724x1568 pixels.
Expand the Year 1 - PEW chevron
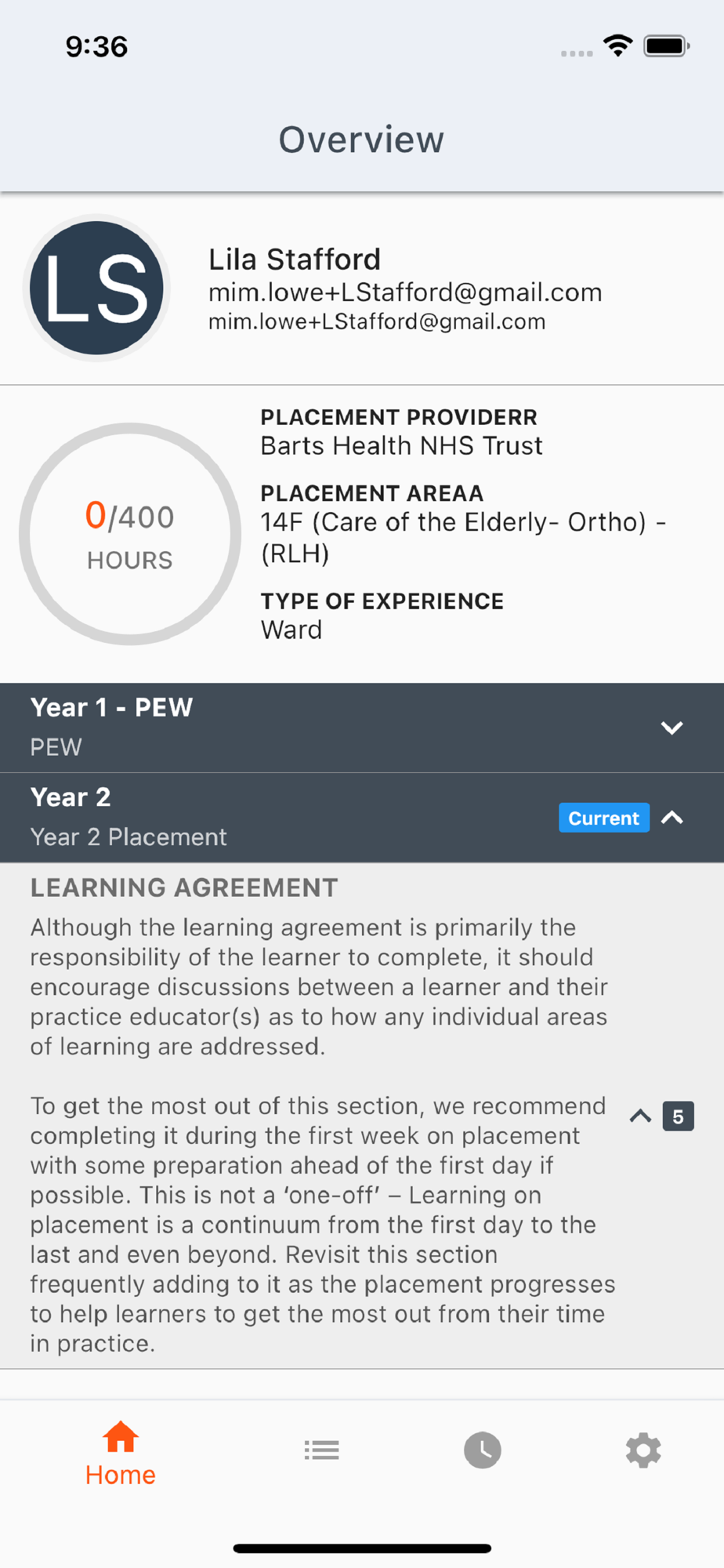click(672, 728)
